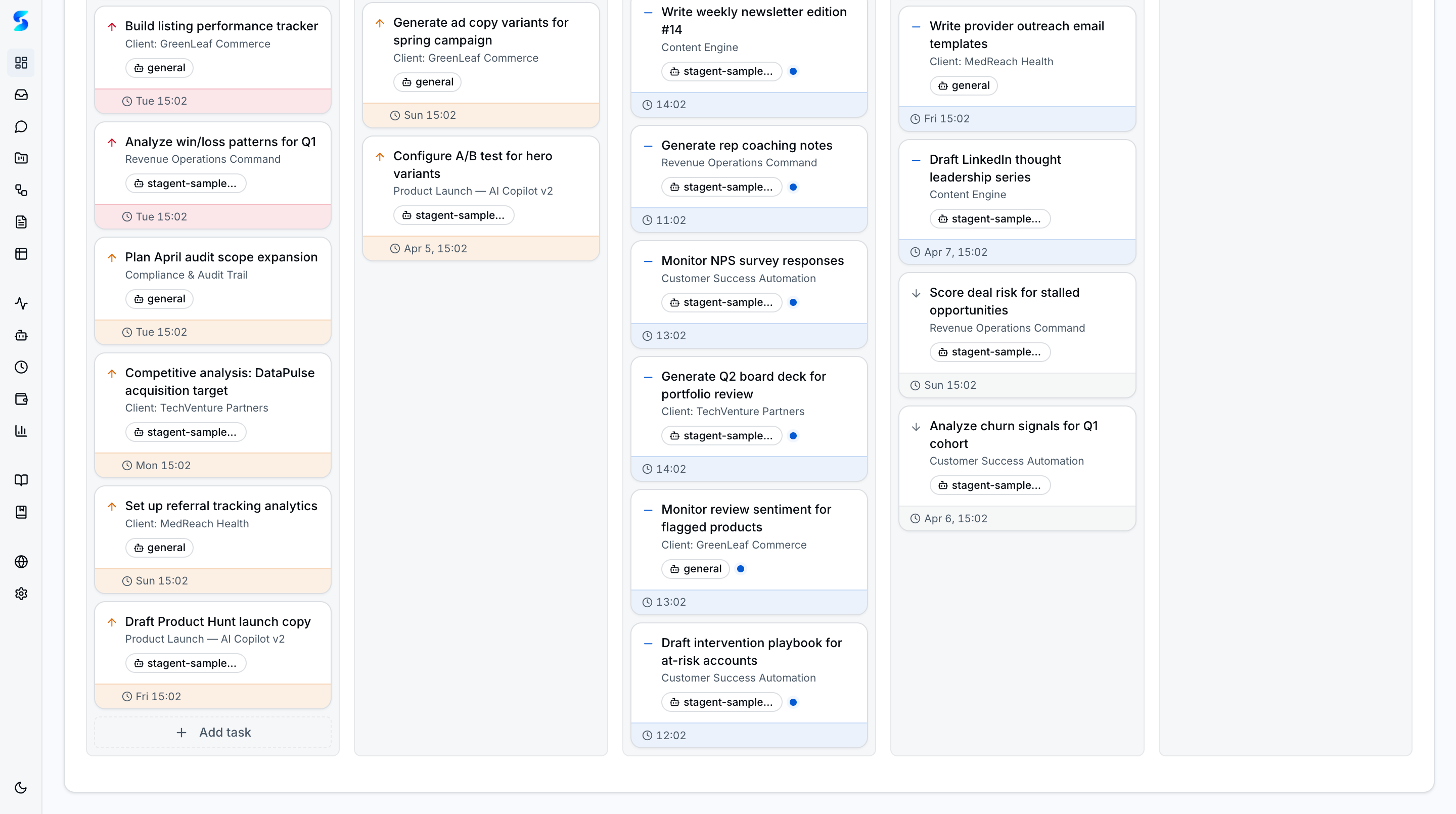Select the stagent-sample tag on Product Hunt copy

point(186,662)
